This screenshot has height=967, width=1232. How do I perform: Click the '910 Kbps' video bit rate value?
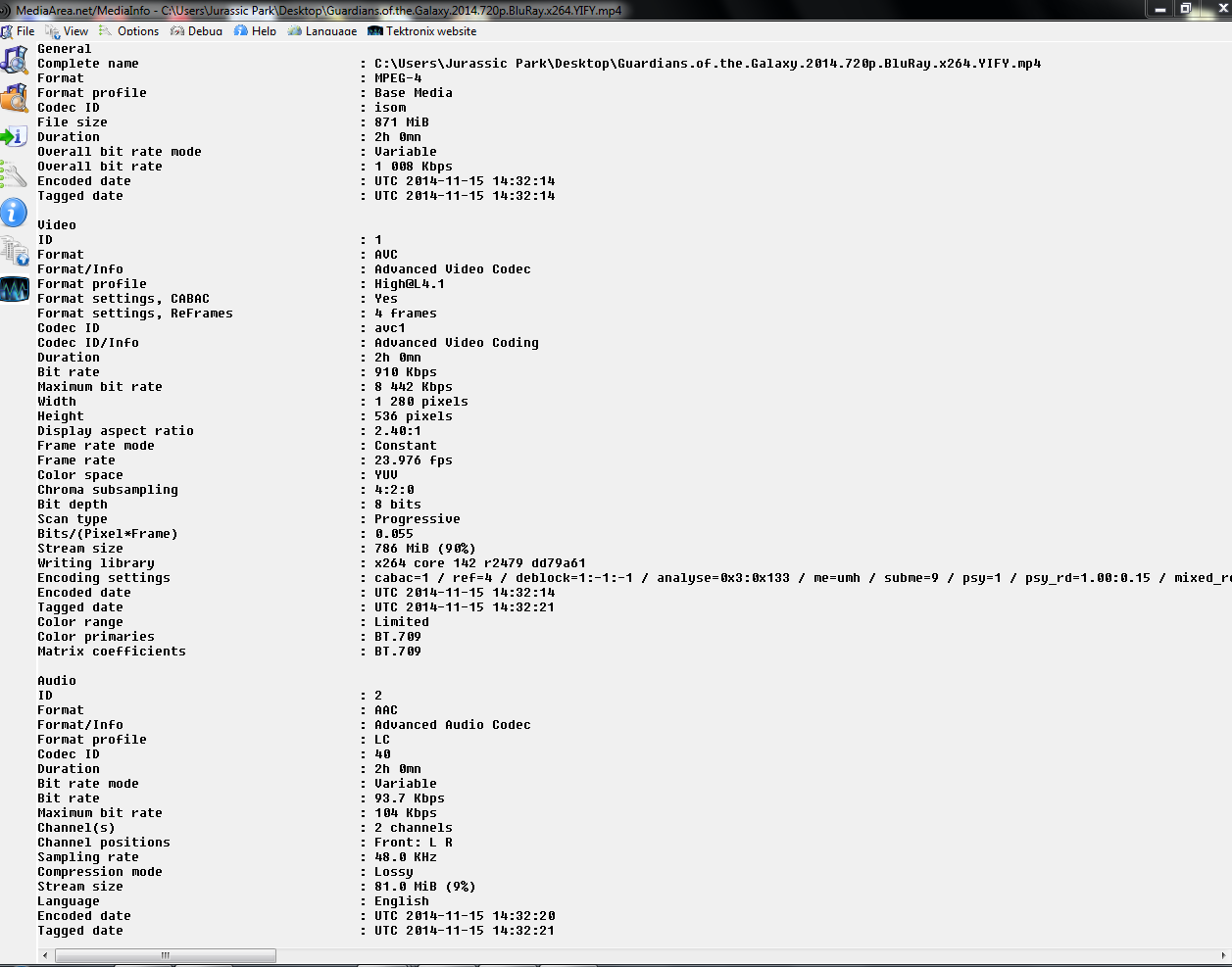[x=406, y=372]
